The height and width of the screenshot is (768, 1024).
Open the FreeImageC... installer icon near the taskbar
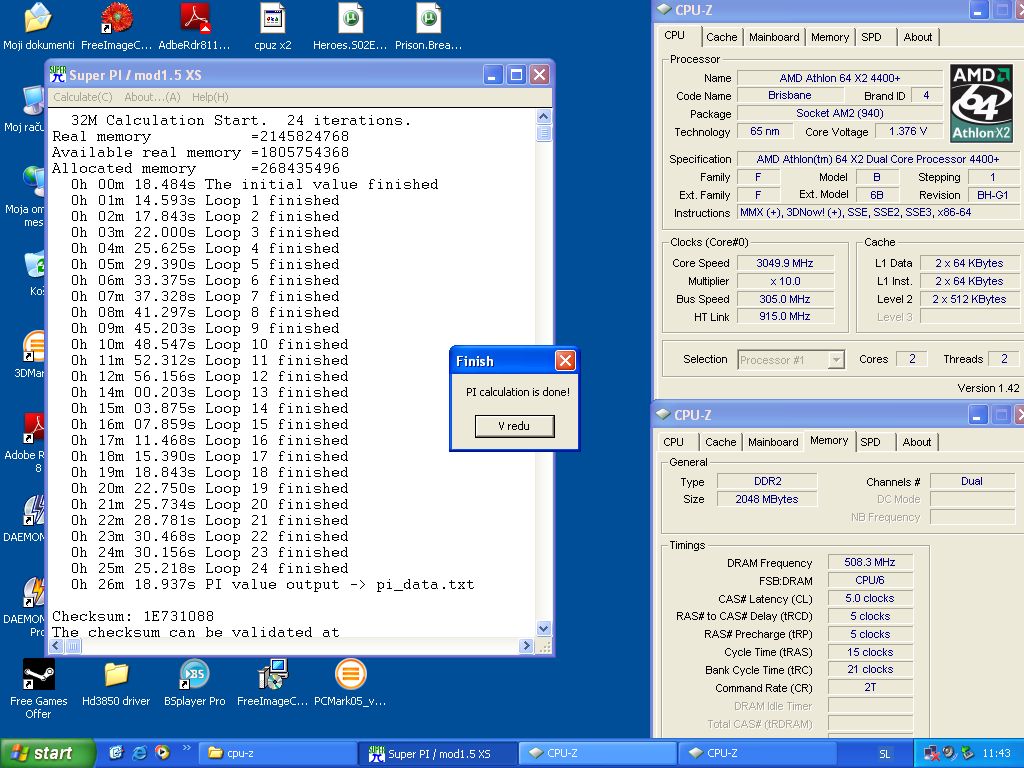pos(272,674)
